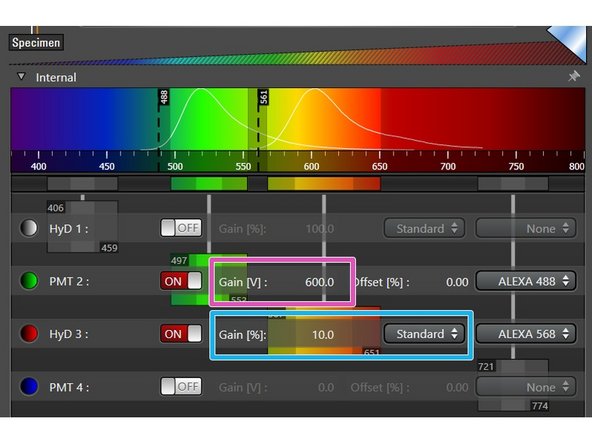
Task: Turn off the HyD 3 detector switch
Action: coord(181,334)
